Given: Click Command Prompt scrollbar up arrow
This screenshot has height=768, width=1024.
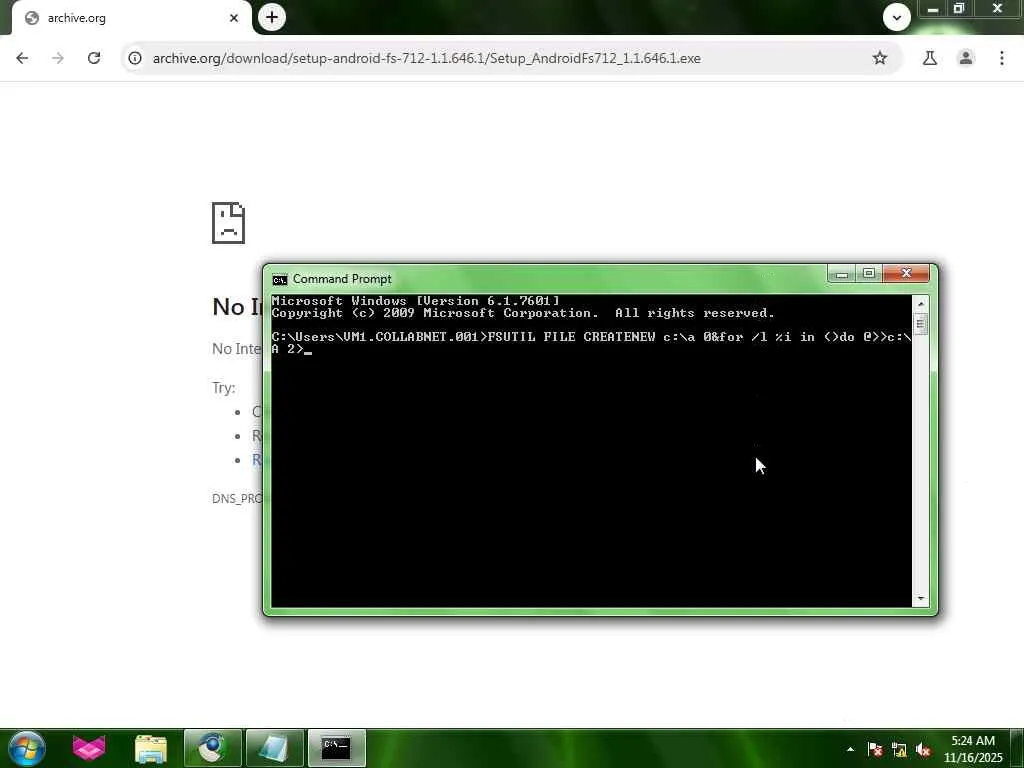Looking at the screenshot, I should [921, 304].
